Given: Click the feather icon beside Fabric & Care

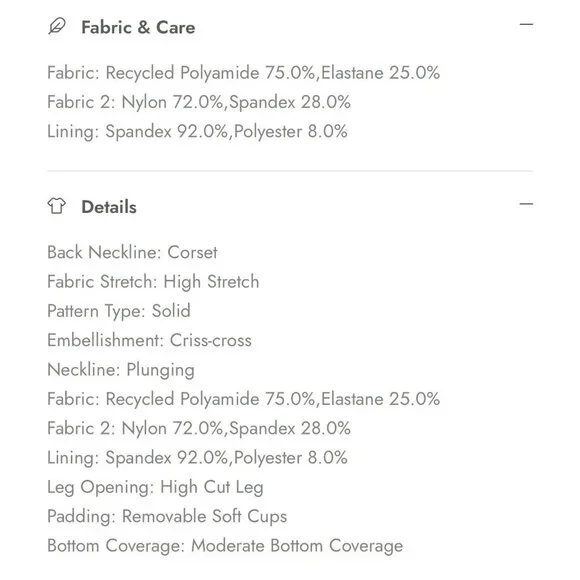Looking at the screenshot, I should coord(57,26).
